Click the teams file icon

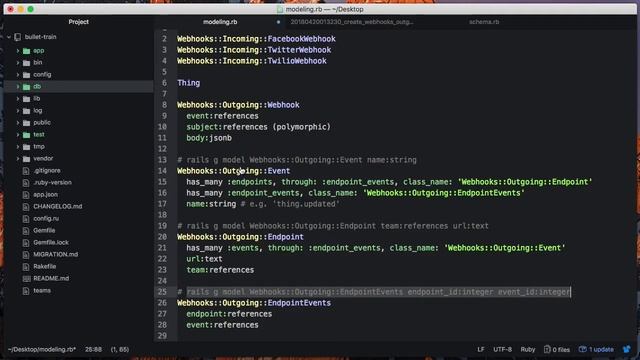[x=26, y=291]
